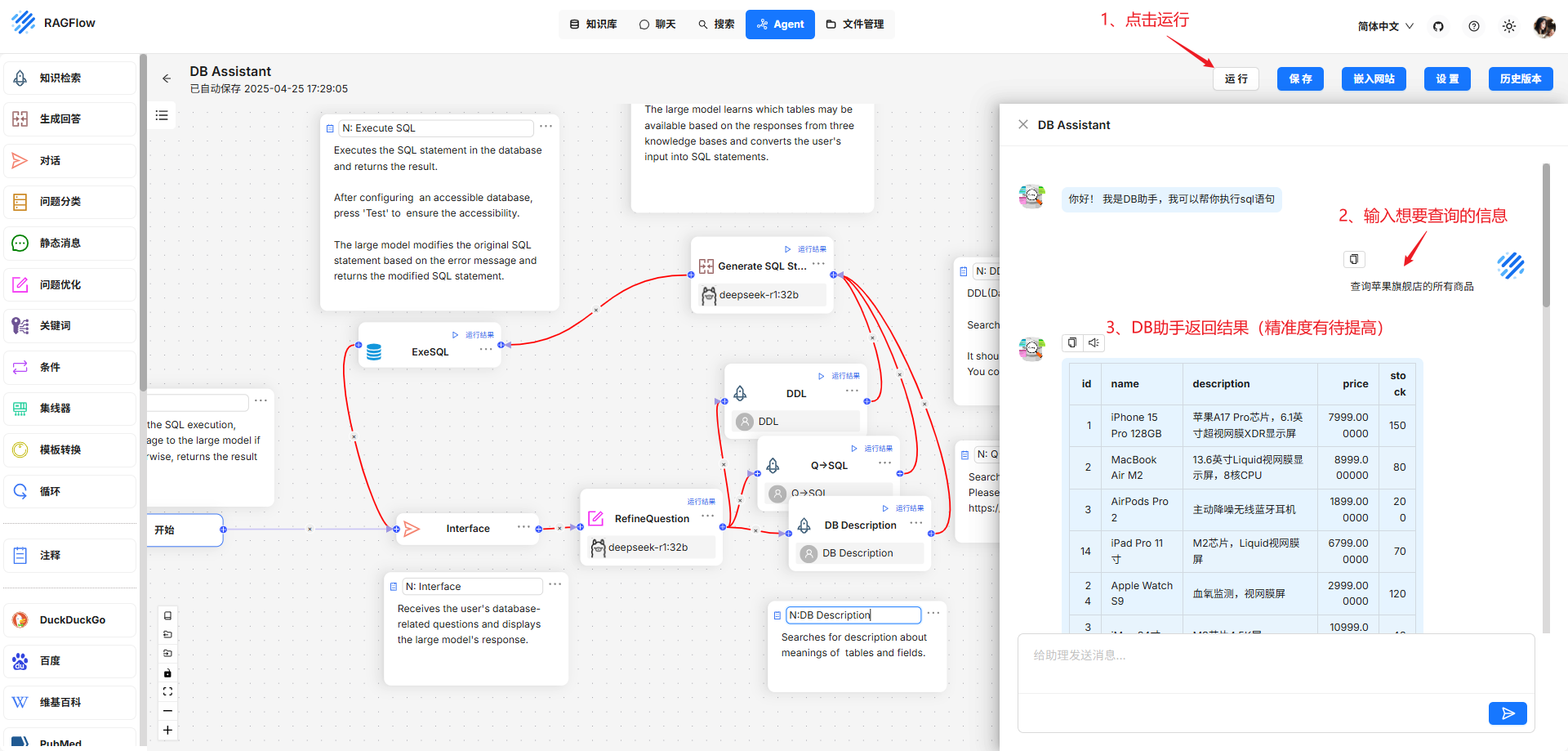This screenshot has height=751, width=1568.
Task: Click the chat panel vertical scrollbar
Action: 1546,235
